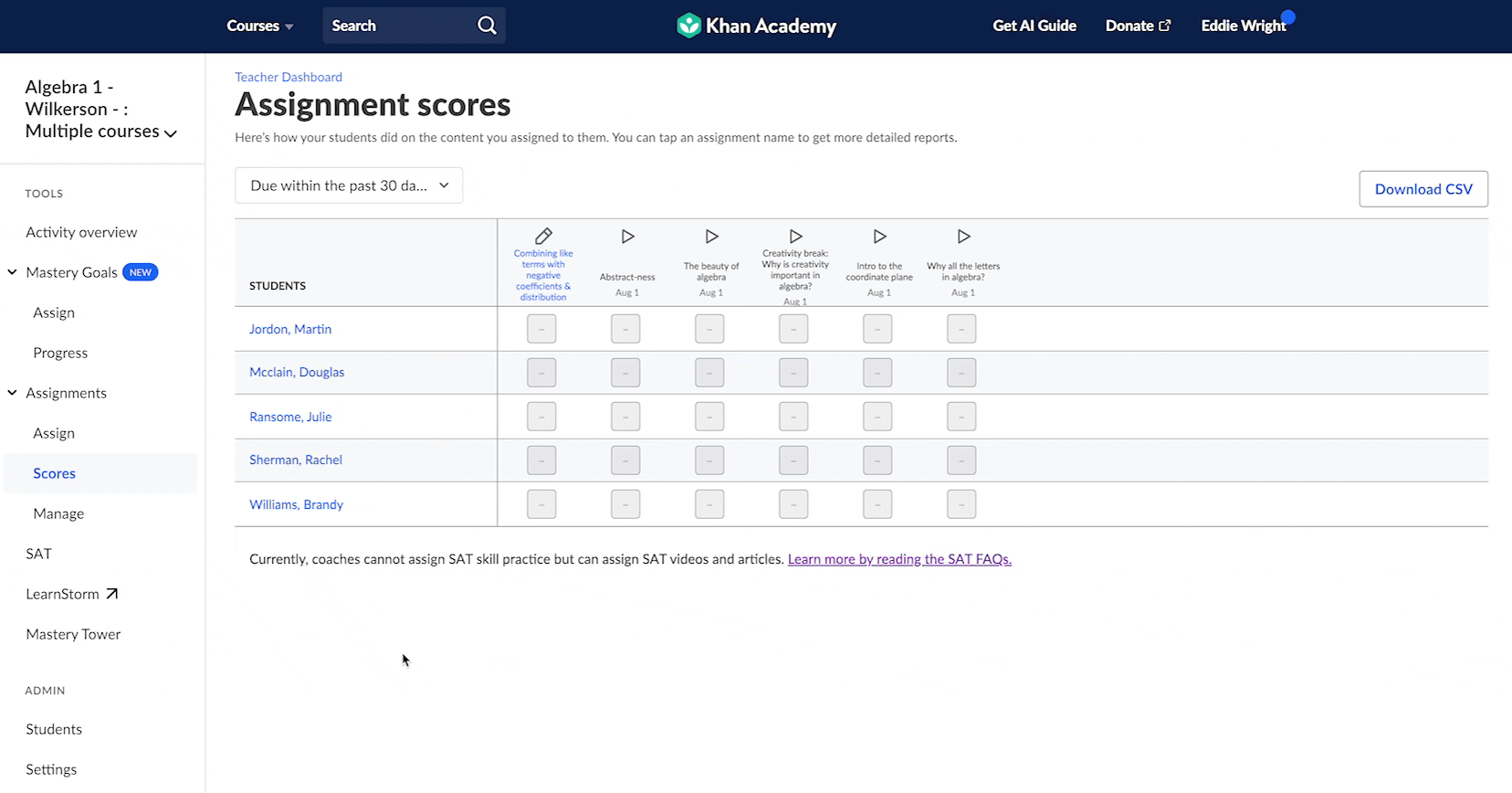Open Williams, Brandy's Intro to coordinate plane score cell
Image resolution: width=1512 pixels, height=793 pixels.
click(x=877, y=504)
